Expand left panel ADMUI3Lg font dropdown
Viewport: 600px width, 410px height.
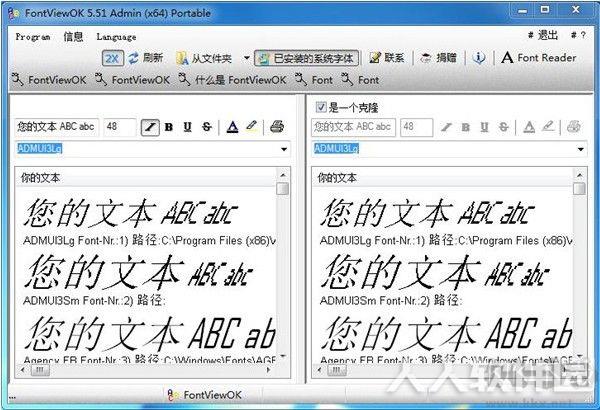coord(284,149)
